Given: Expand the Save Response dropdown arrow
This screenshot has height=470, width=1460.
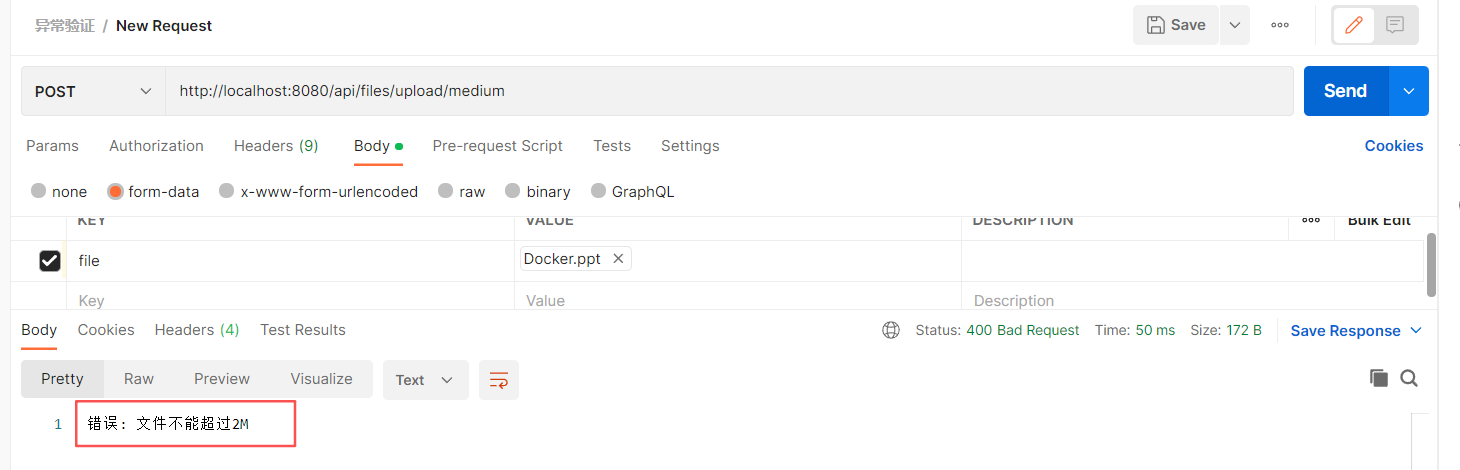Looking at the screenshot, I should pyautogui.click(x=1416, y=331).
